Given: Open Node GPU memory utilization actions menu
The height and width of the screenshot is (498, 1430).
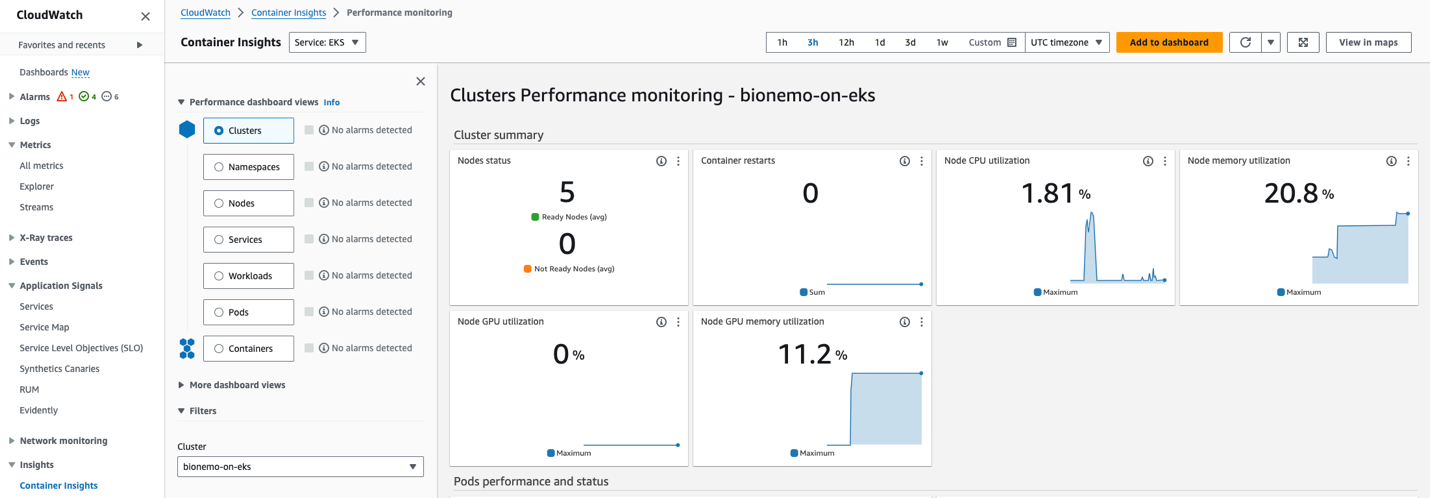Looking at the screenshot, I should pyautogui.click(x=922, y=322).
